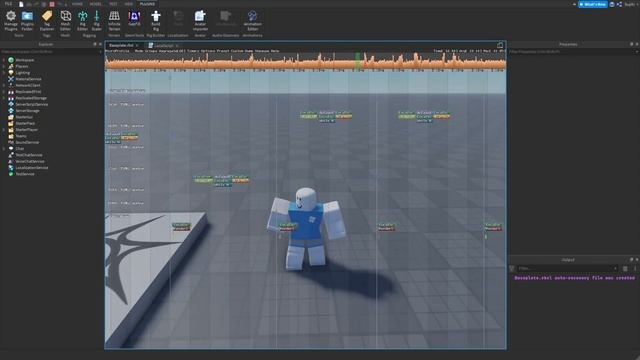Close the LocalScript tab
Viewport: 640px width, 360px height.
click(x=177, y=45)
